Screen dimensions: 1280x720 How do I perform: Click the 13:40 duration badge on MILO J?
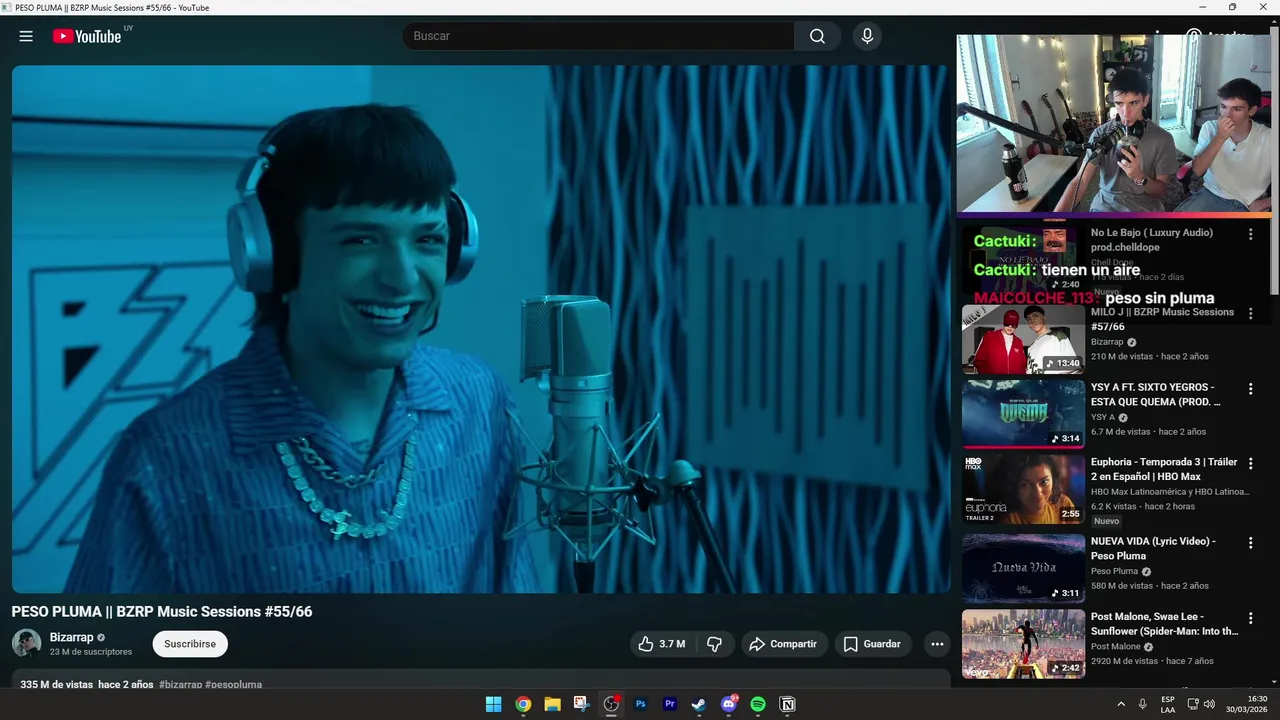coord(1062,363)
